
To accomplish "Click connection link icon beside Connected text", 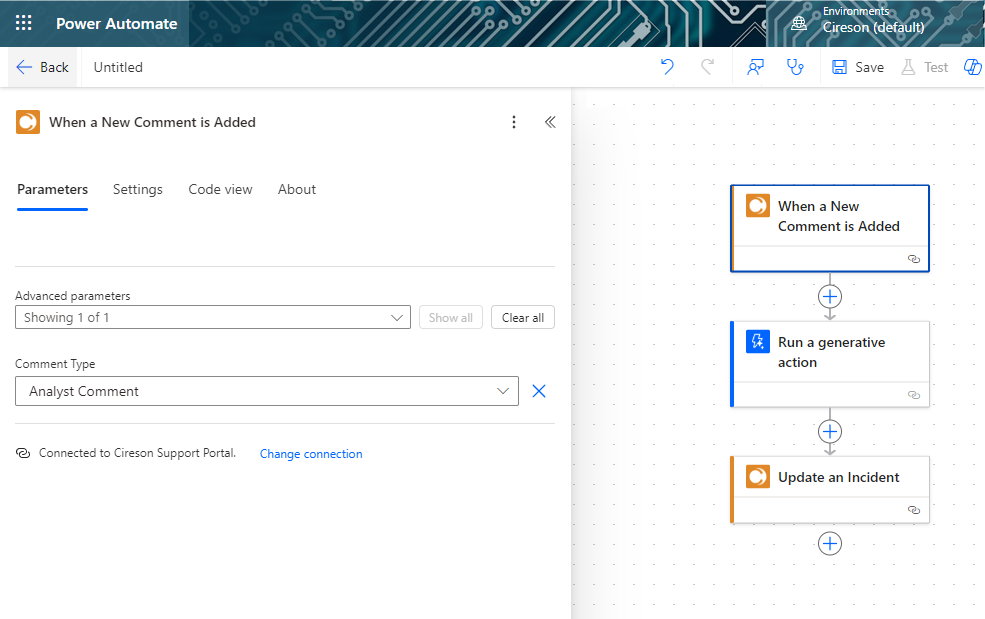I will 23,453.
